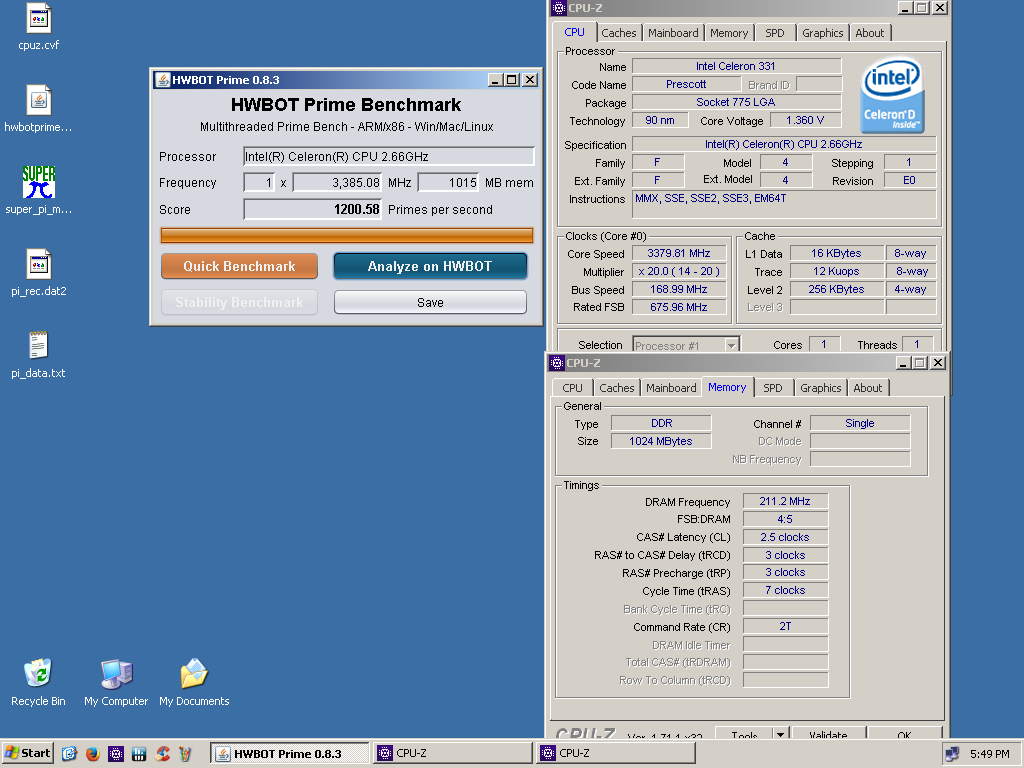Open Caches tab in lower CPU-Z window

pyautogui.click(x=616, y=388)
